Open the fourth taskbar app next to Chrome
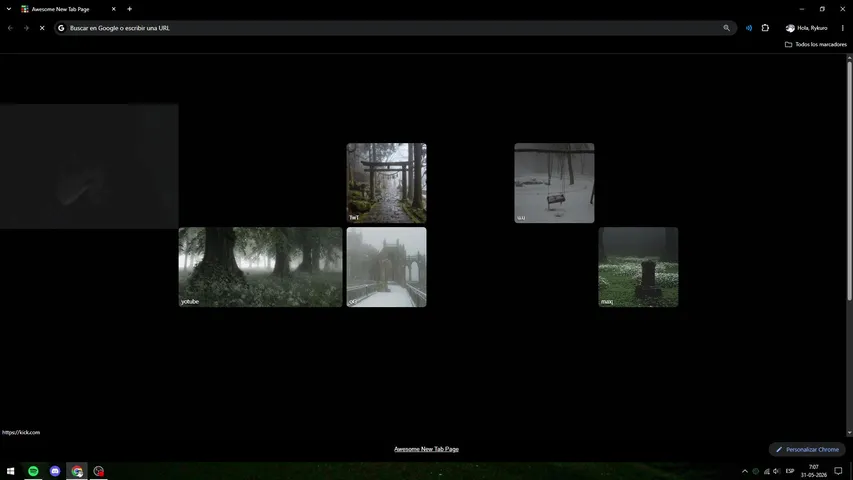This screenshot has width=853, height=480. click(98, 471)
